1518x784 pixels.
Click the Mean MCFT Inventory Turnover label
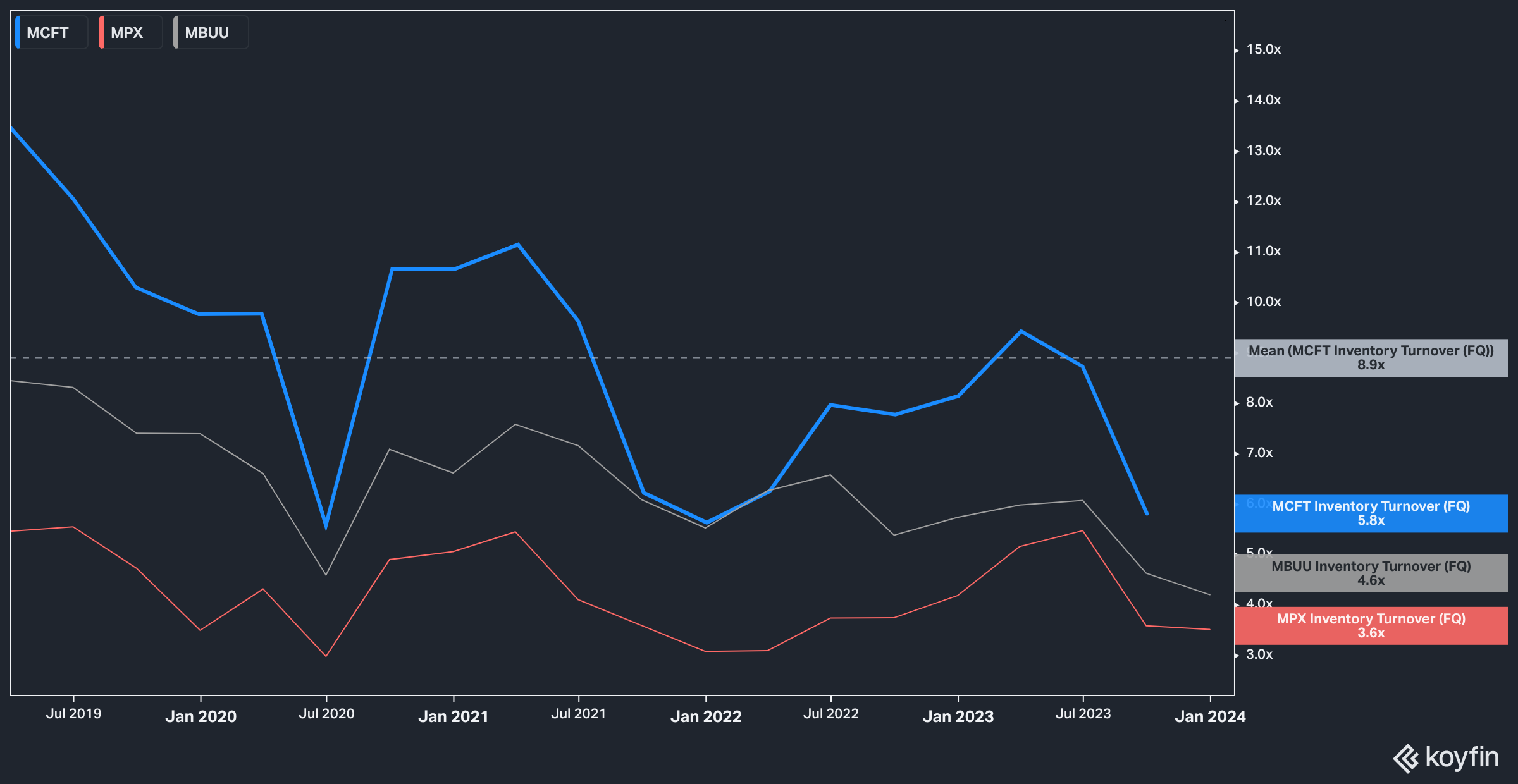pos(1371,358)
